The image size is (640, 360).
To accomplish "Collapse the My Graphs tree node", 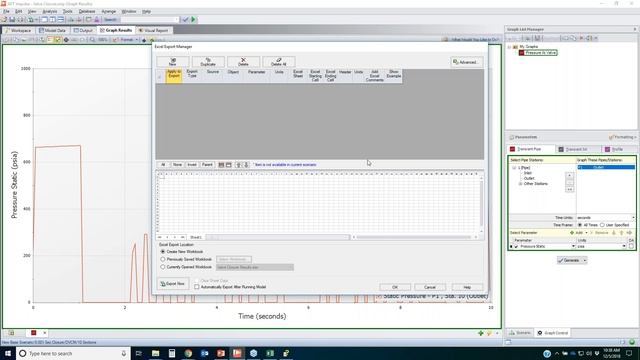I will click(509, 47).
